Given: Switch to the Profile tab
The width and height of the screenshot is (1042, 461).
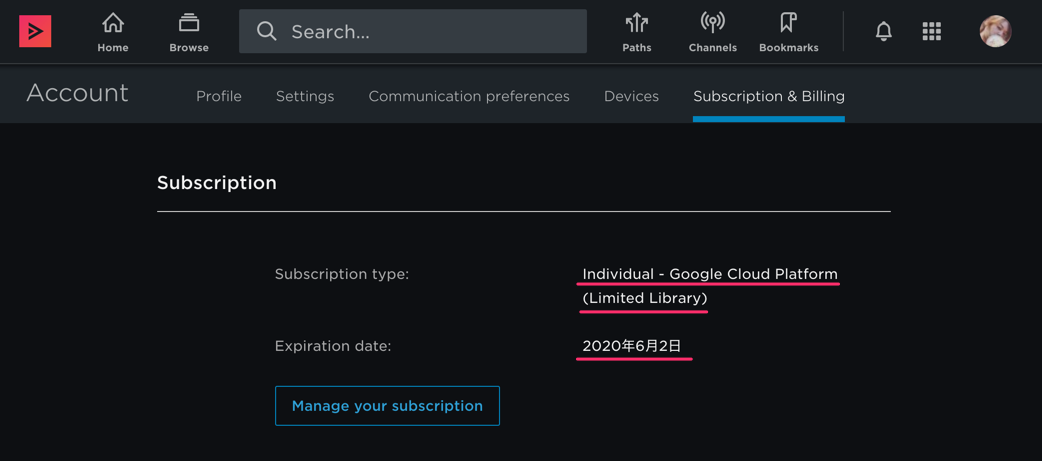Looking at the screenshot, I should (x=219, y=96).
